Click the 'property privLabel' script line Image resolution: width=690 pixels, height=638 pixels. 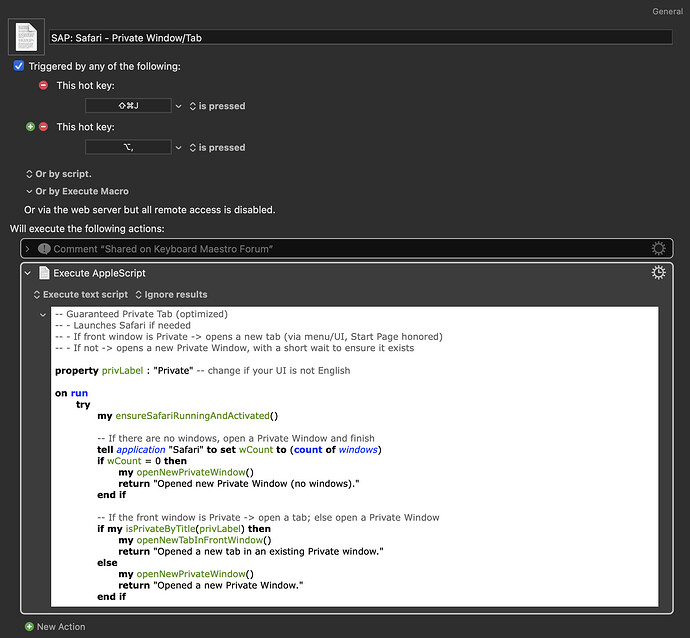point(202,370)
